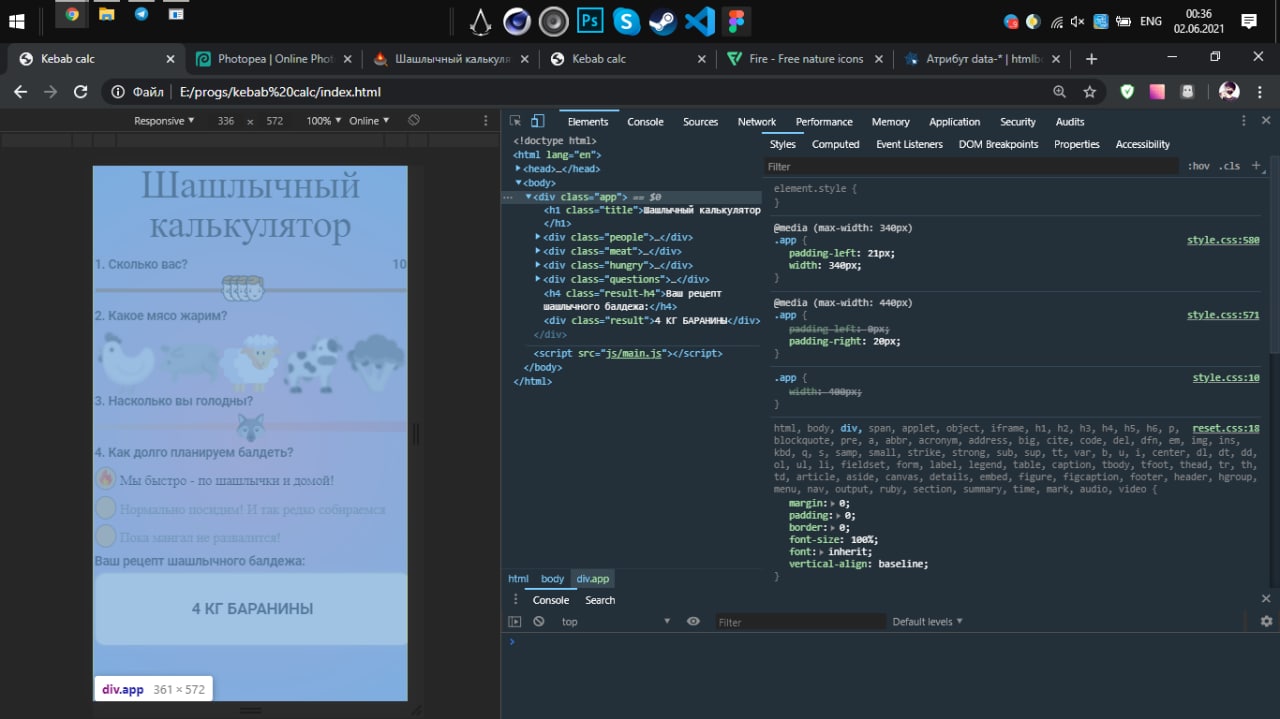Collapse the body element node

tap(518, 183)
